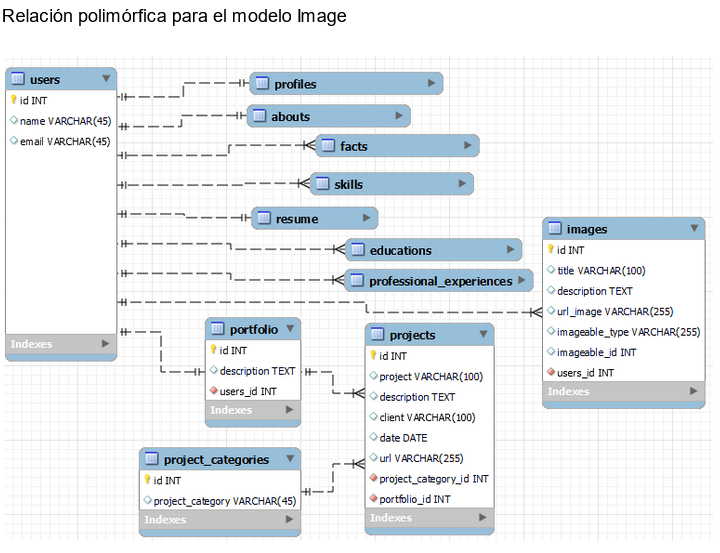Screen dimensions: 720x553
Task: Click the id primary key icon in portfolio
Action: (213, 350)
